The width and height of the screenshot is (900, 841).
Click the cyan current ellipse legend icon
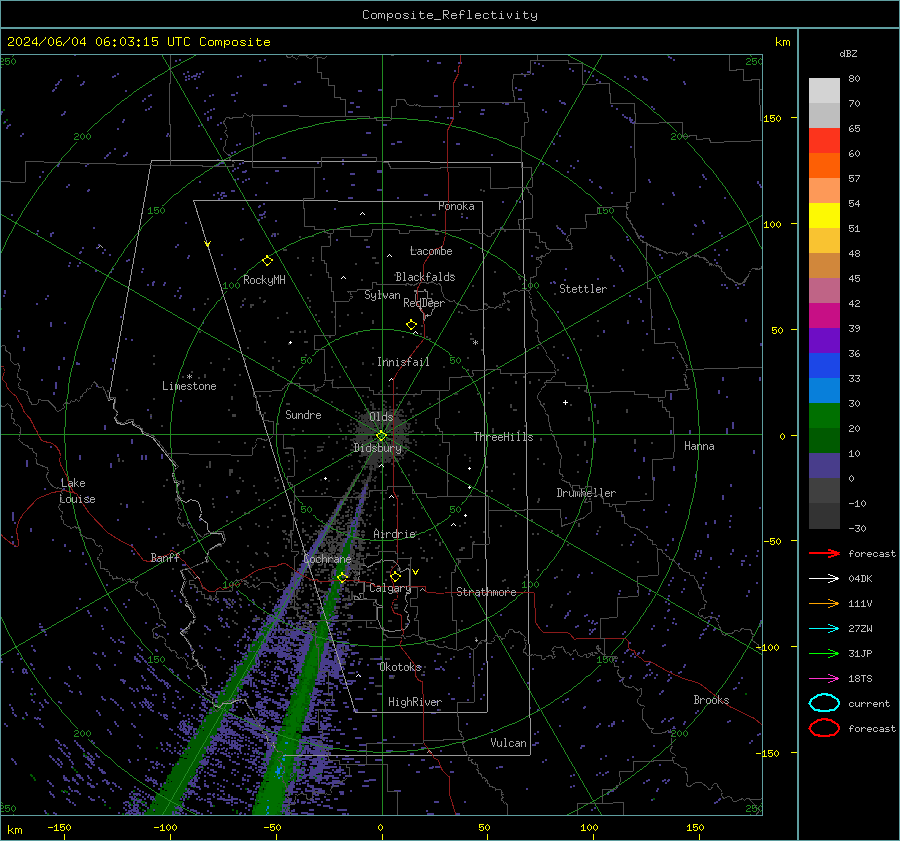coord(824,703)
